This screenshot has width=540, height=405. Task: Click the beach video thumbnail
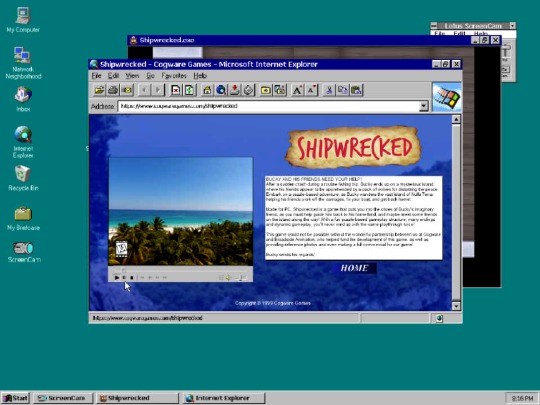(181, 211)
